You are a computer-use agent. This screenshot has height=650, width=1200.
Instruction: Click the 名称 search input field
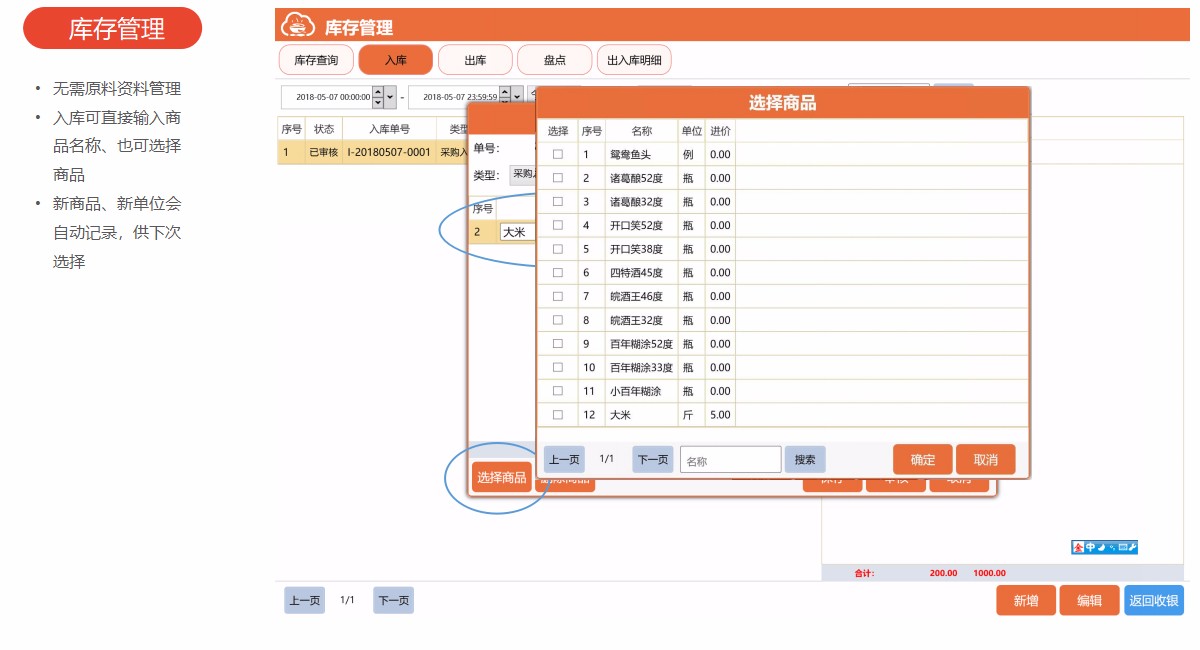point(730,460)
